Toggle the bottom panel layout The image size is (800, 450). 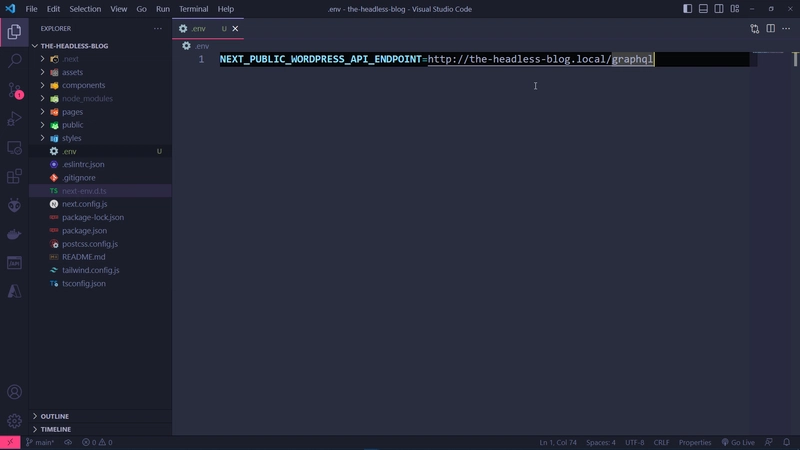[703, 9]
